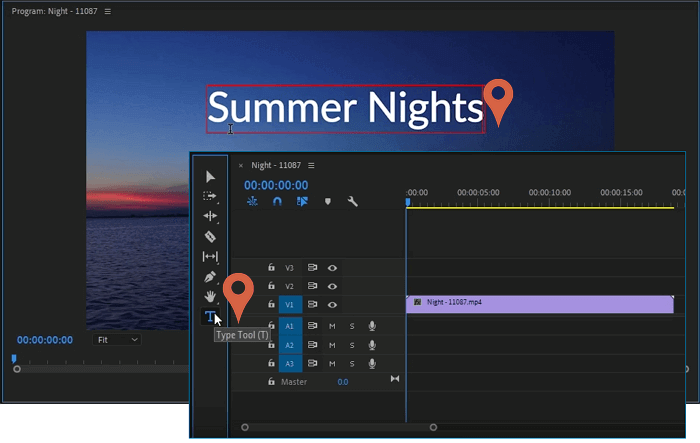Toggle lock on track A1
Screen dimensions: 700x443
click(x=271, y=326)
